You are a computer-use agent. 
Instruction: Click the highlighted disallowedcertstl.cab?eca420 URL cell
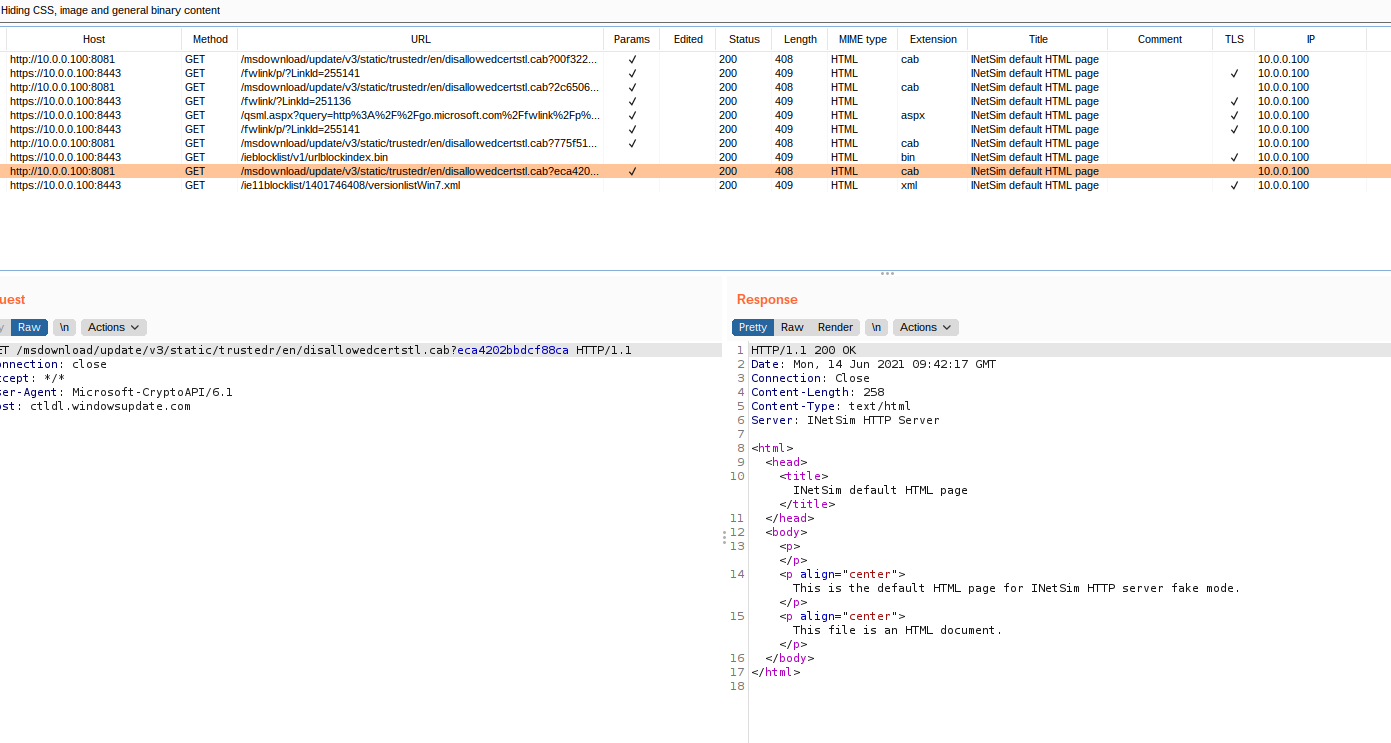click(x=420, y=171)
